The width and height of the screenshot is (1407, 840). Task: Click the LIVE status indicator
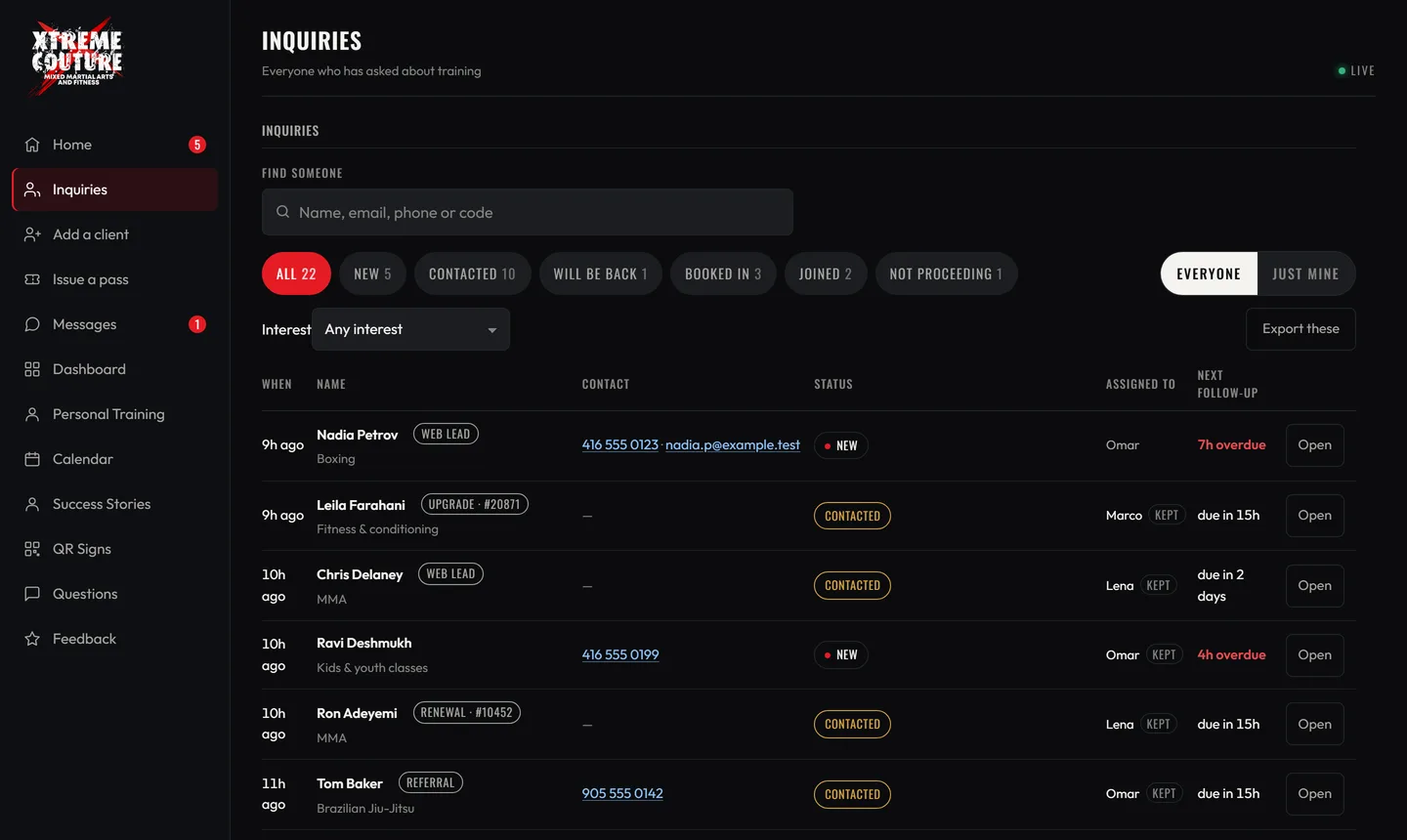(x=1356, y=70)
